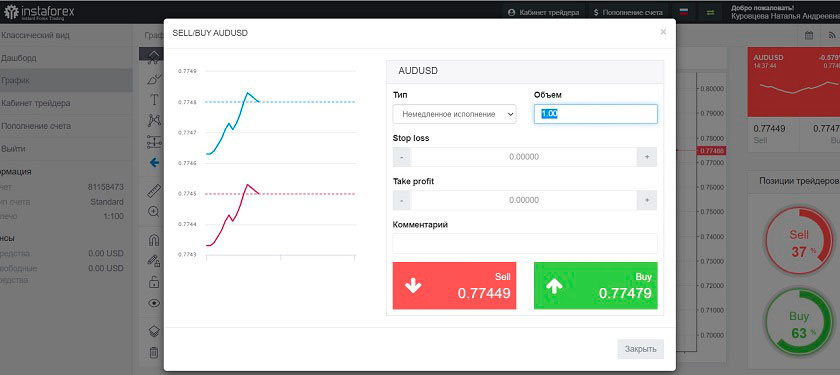Click the green Buy 0.77479 button

click(x=596, y=286)
